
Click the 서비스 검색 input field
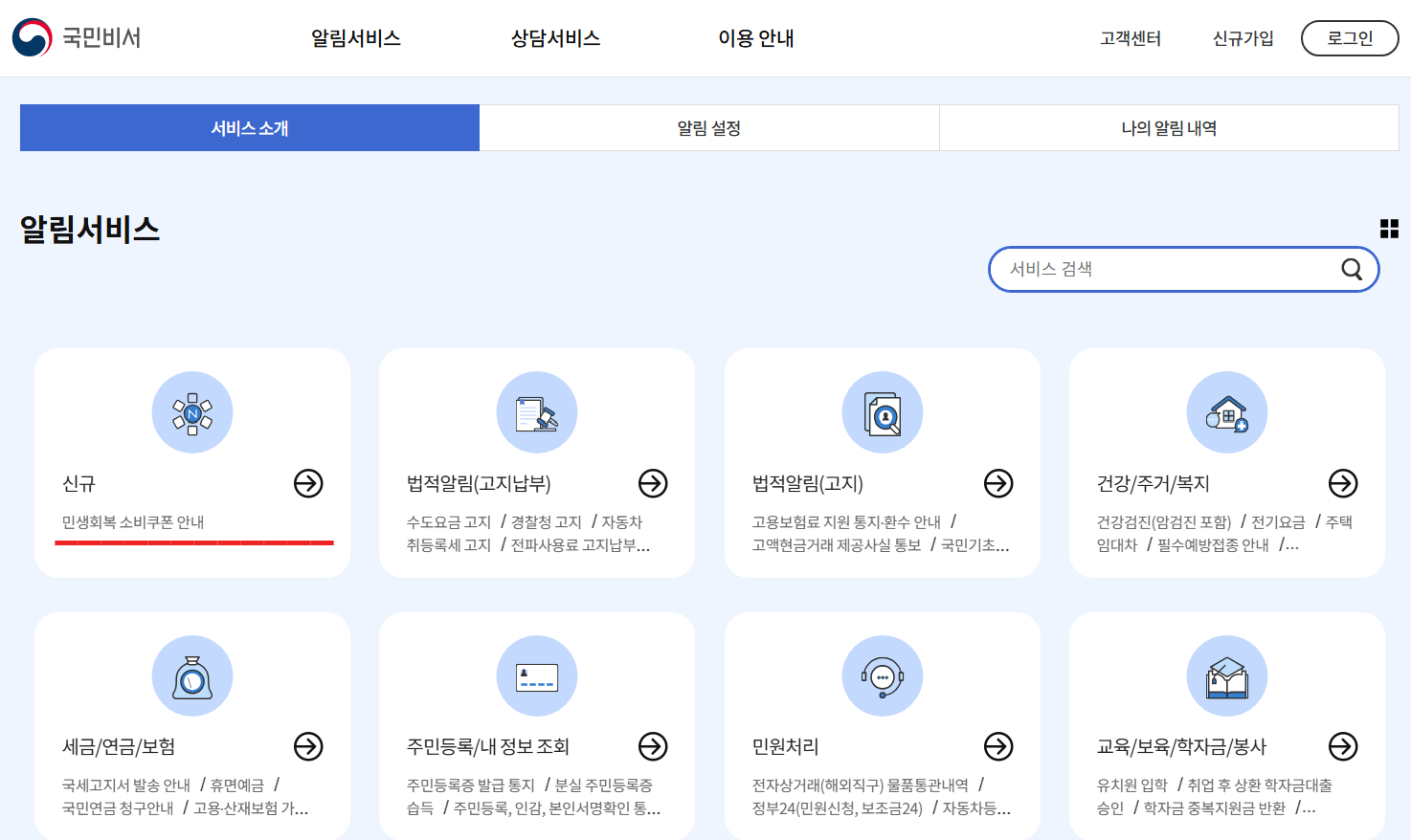[x=1149, y=269]
